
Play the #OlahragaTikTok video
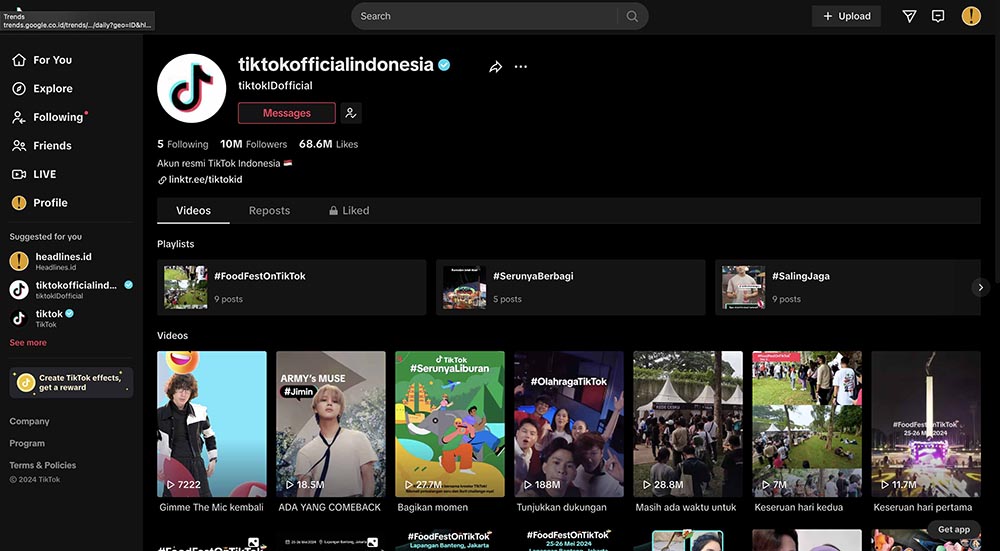[569, 424]
